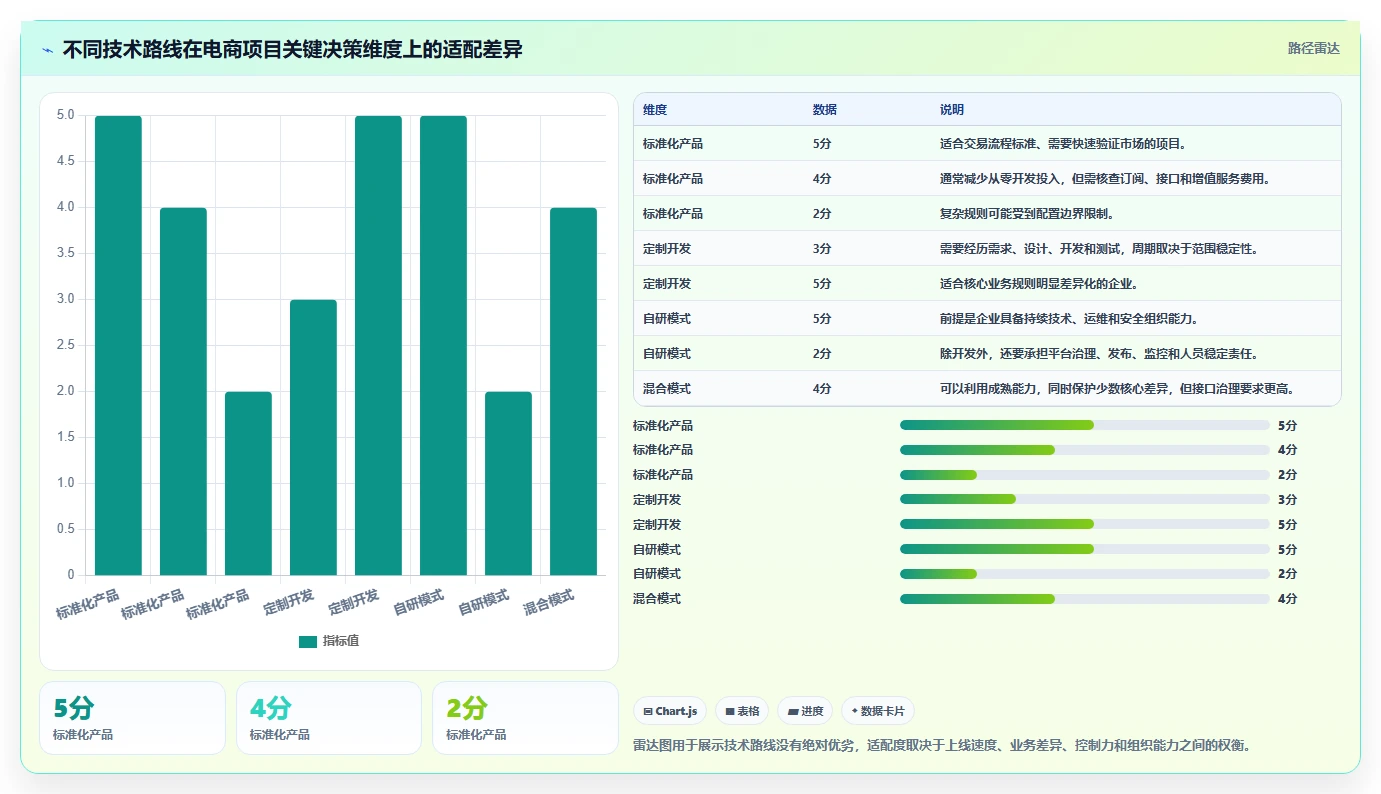The width and height of the screenshot is (1381, 794).
Task: Click the 混合模式 x-axis label
Action: click(x=549, y=602)
